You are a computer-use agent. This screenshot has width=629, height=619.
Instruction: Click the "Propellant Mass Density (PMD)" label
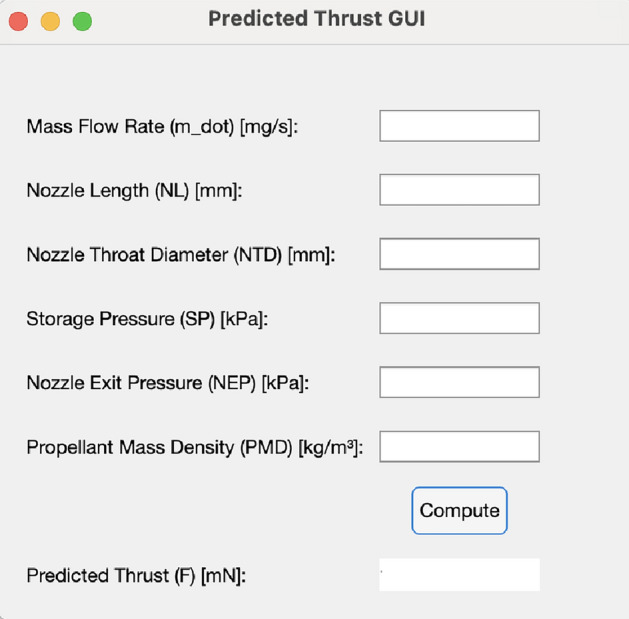(194, 447)
